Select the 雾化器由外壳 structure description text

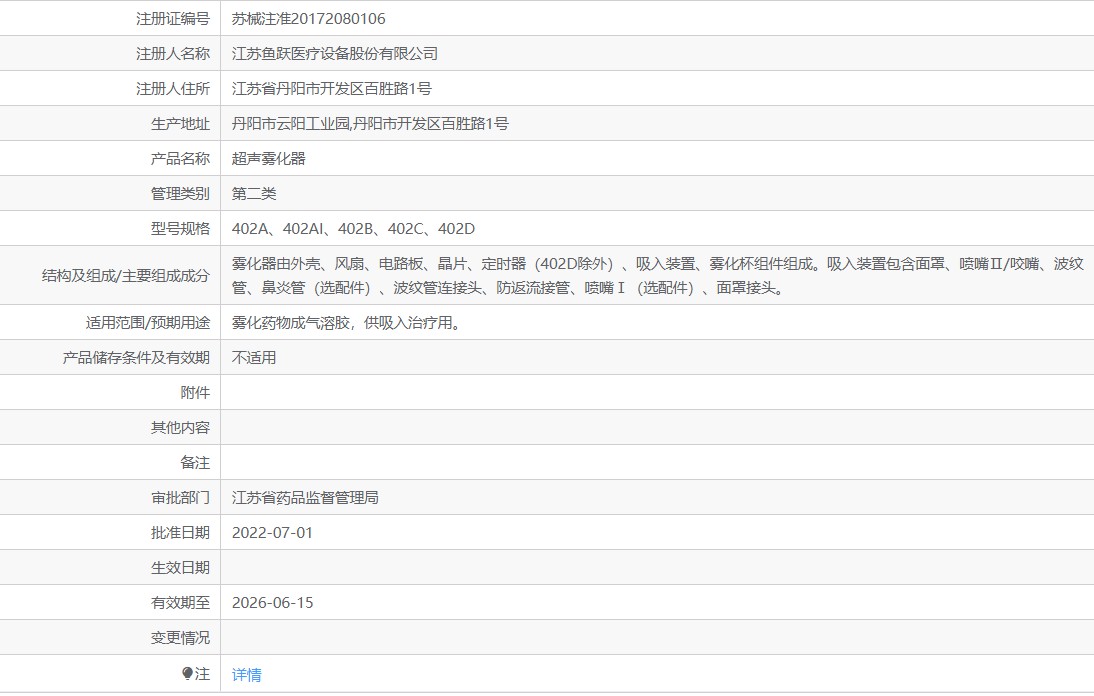coord(657,275)
